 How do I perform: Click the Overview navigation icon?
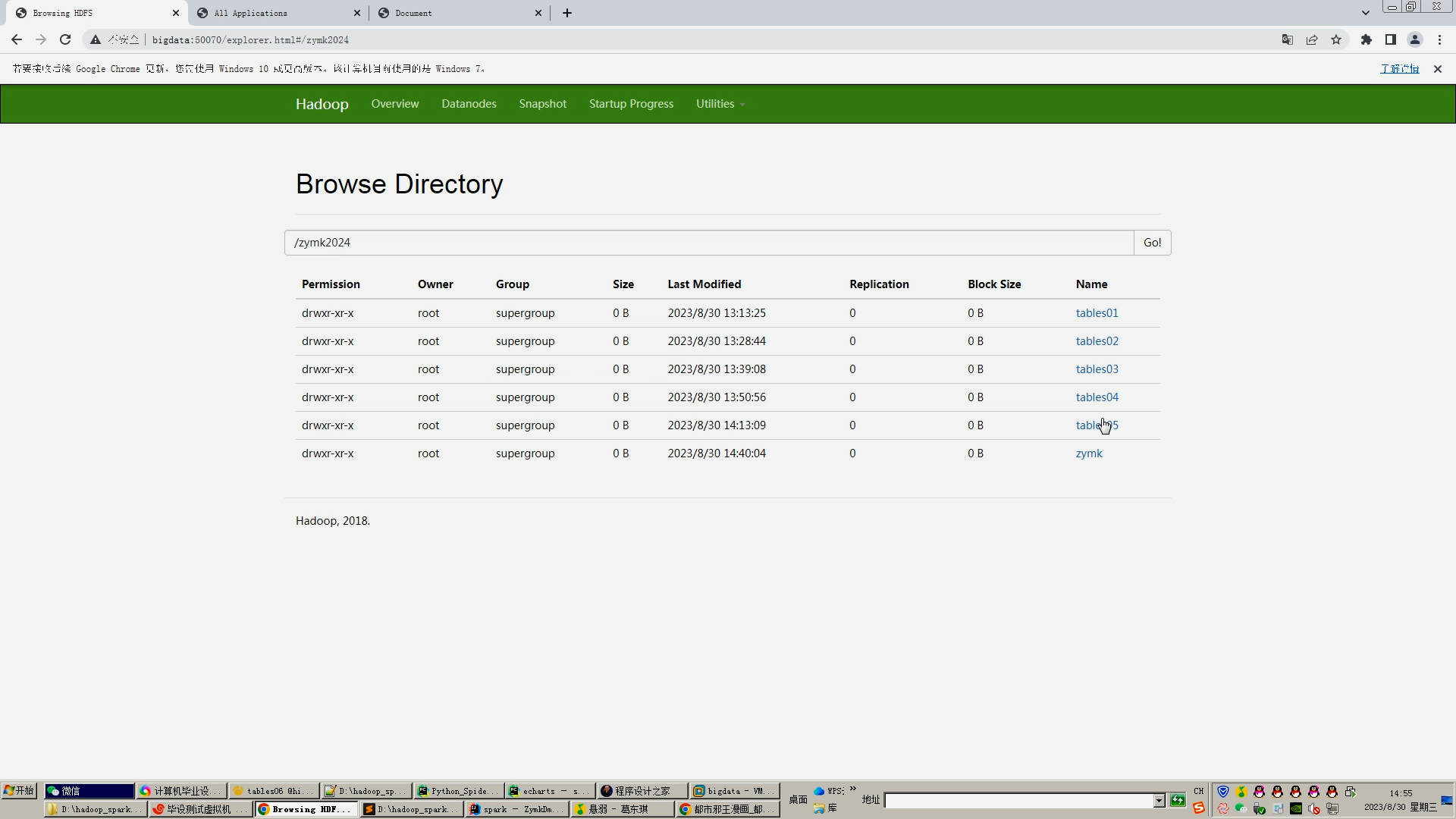tap(395, 103)
